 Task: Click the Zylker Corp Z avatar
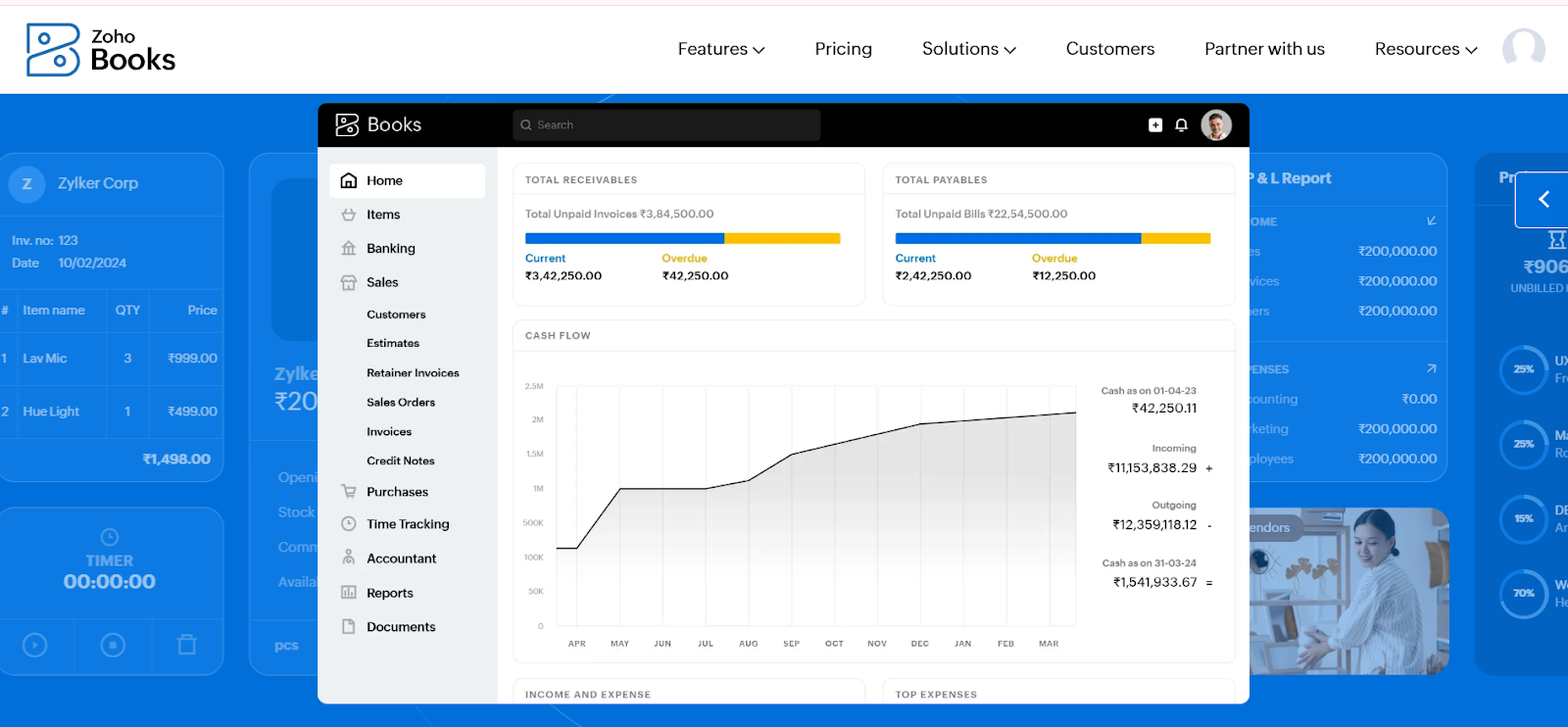pos(26,183)
